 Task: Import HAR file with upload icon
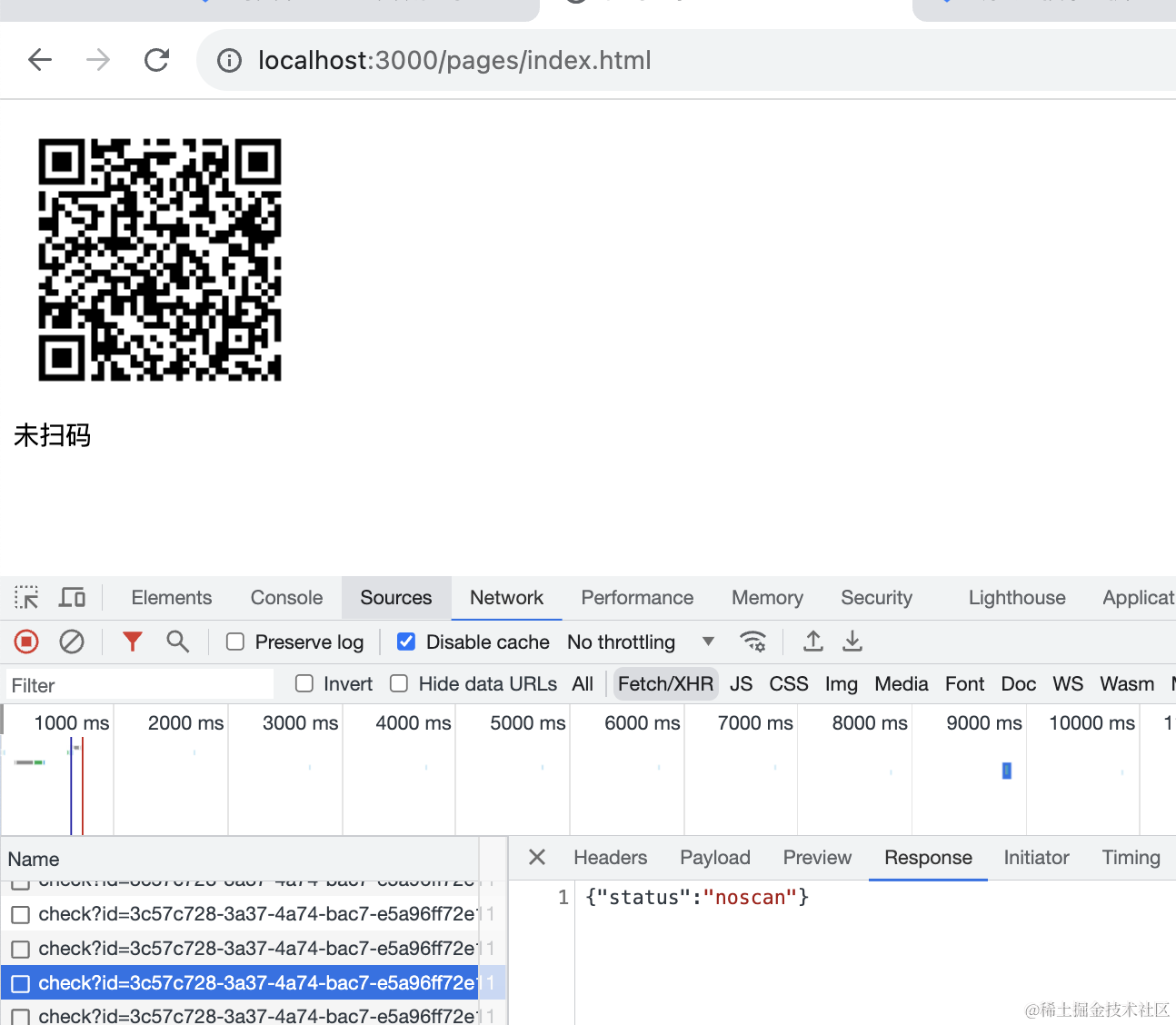[x=813, y=642]
